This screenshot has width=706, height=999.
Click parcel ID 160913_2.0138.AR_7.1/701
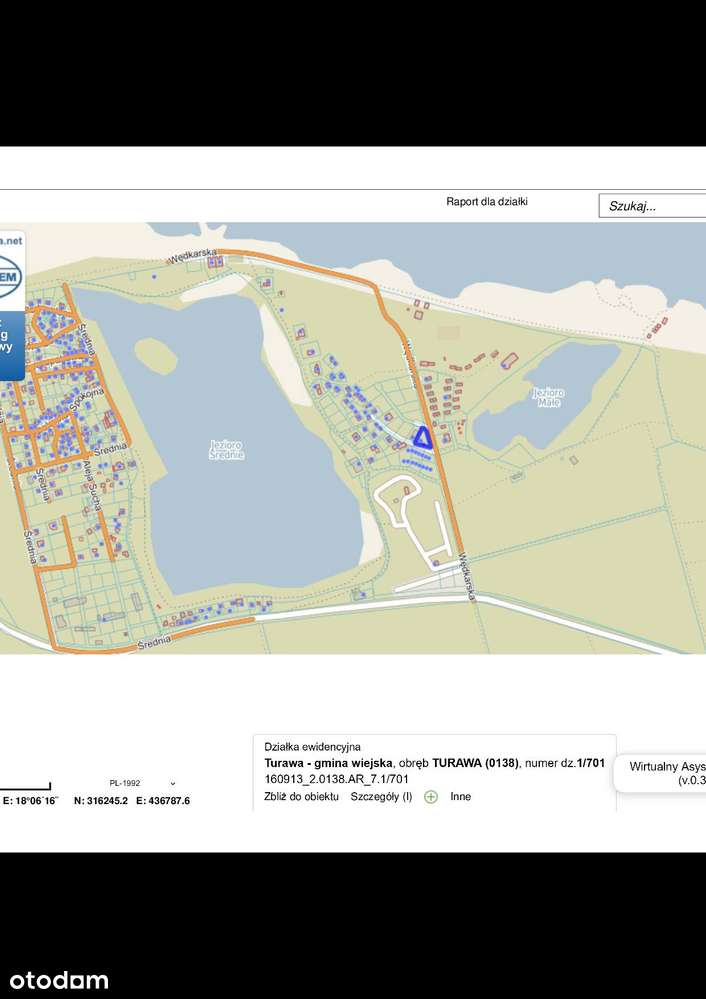tap(336, 779)
